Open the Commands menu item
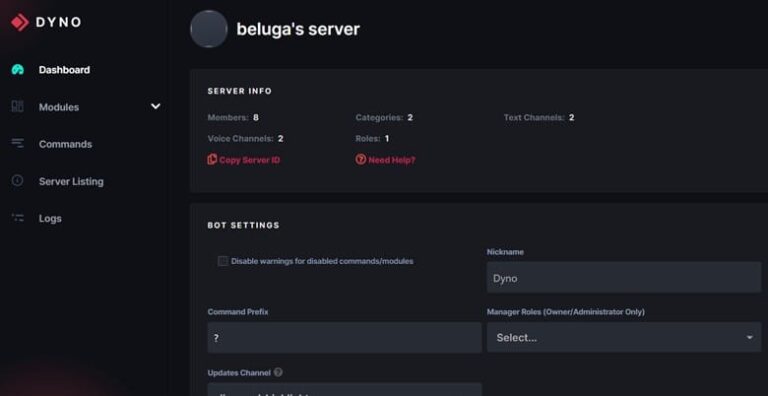 point(65,144)
